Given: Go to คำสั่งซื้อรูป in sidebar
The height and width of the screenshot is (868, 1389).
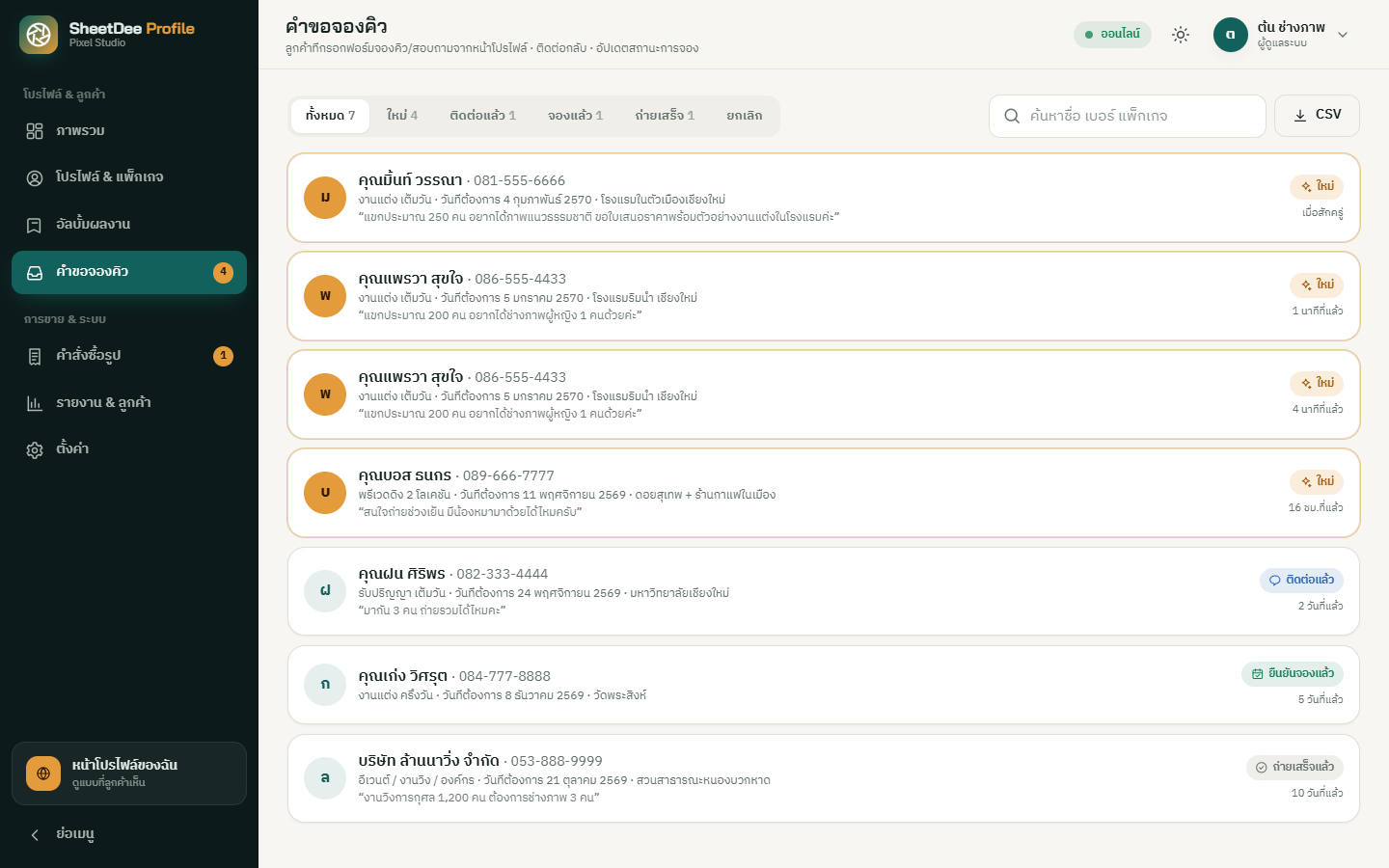Looking at the screenshot, I should click(x=129, y=356).
